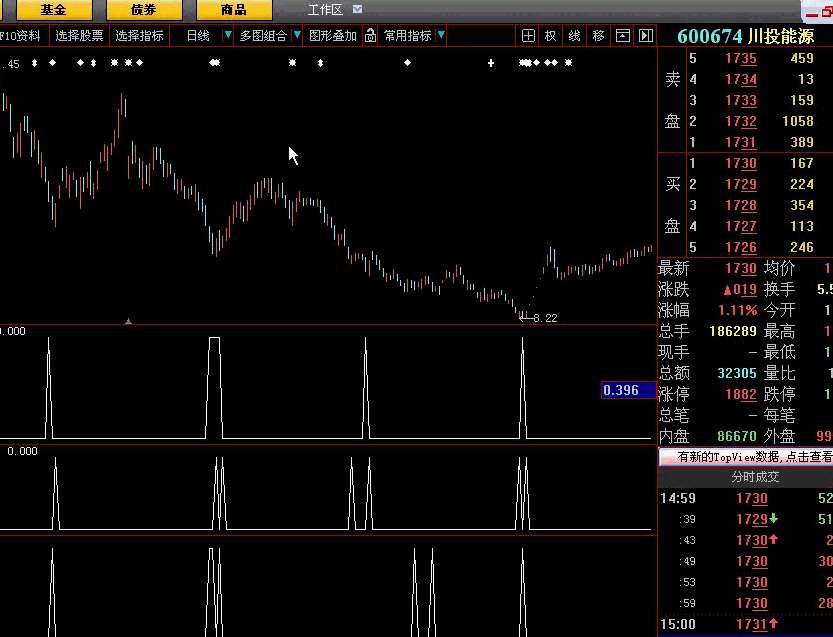Image resolution: width=833 pixels, height=637 pixels.
Task: Click buy level 3 price 1728
Action: pos(741,205)
